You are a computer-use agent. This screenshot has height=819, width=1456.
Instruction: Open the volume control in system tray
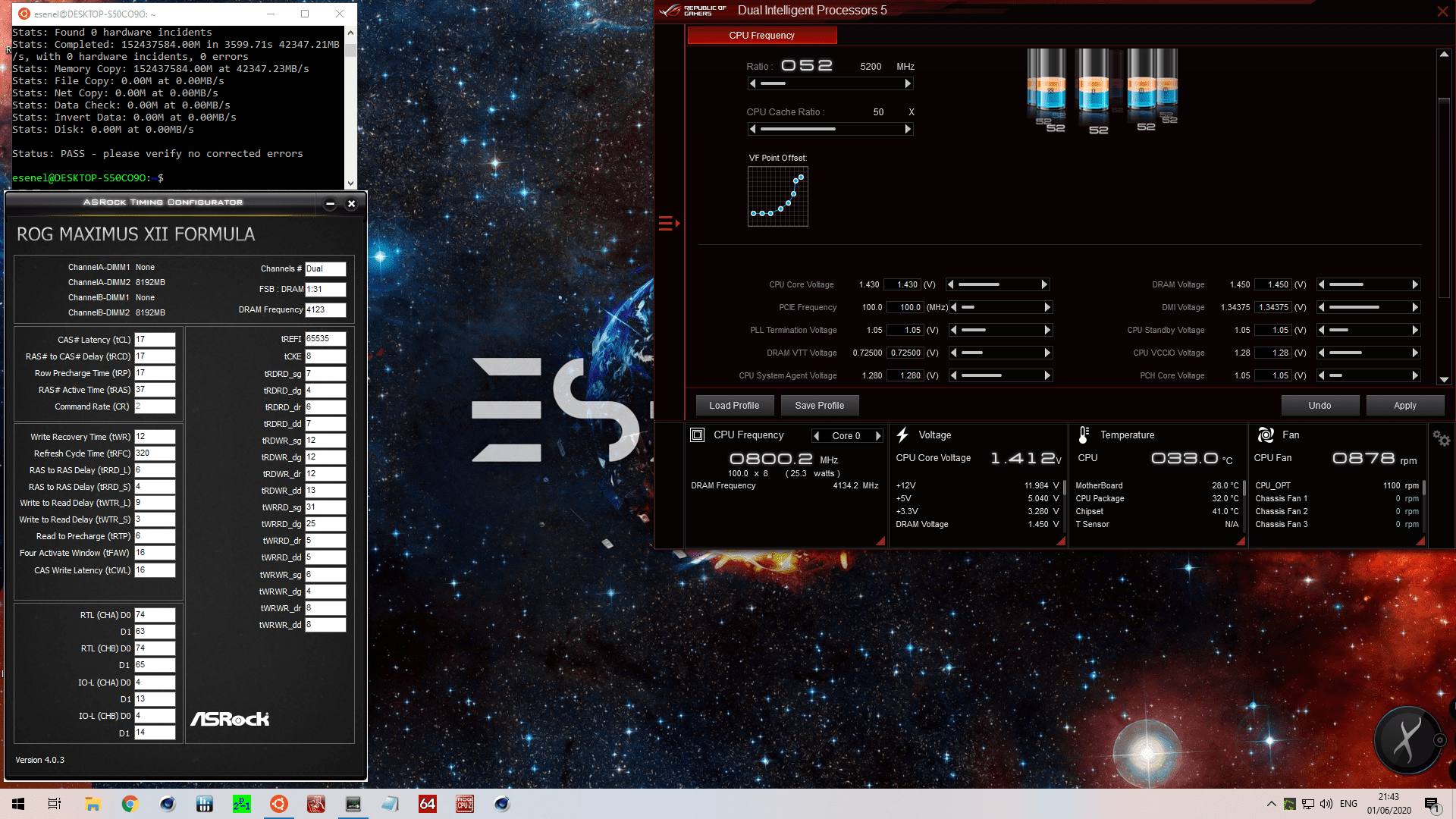pyautogui.click(x=1326, y=804)
